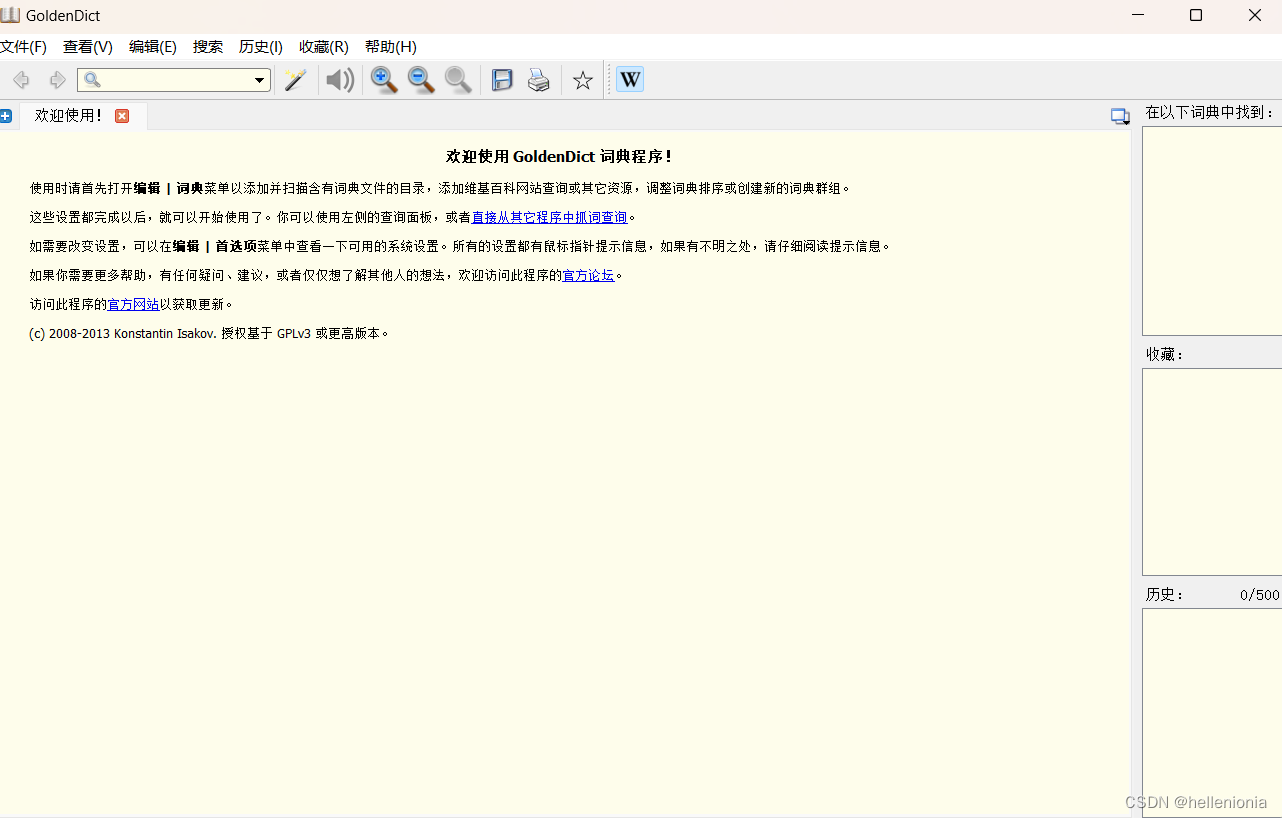The width and height of the screenshot is (1282, 818).
Task: Open the tab list icon at right
Action: click(1120, 117)
